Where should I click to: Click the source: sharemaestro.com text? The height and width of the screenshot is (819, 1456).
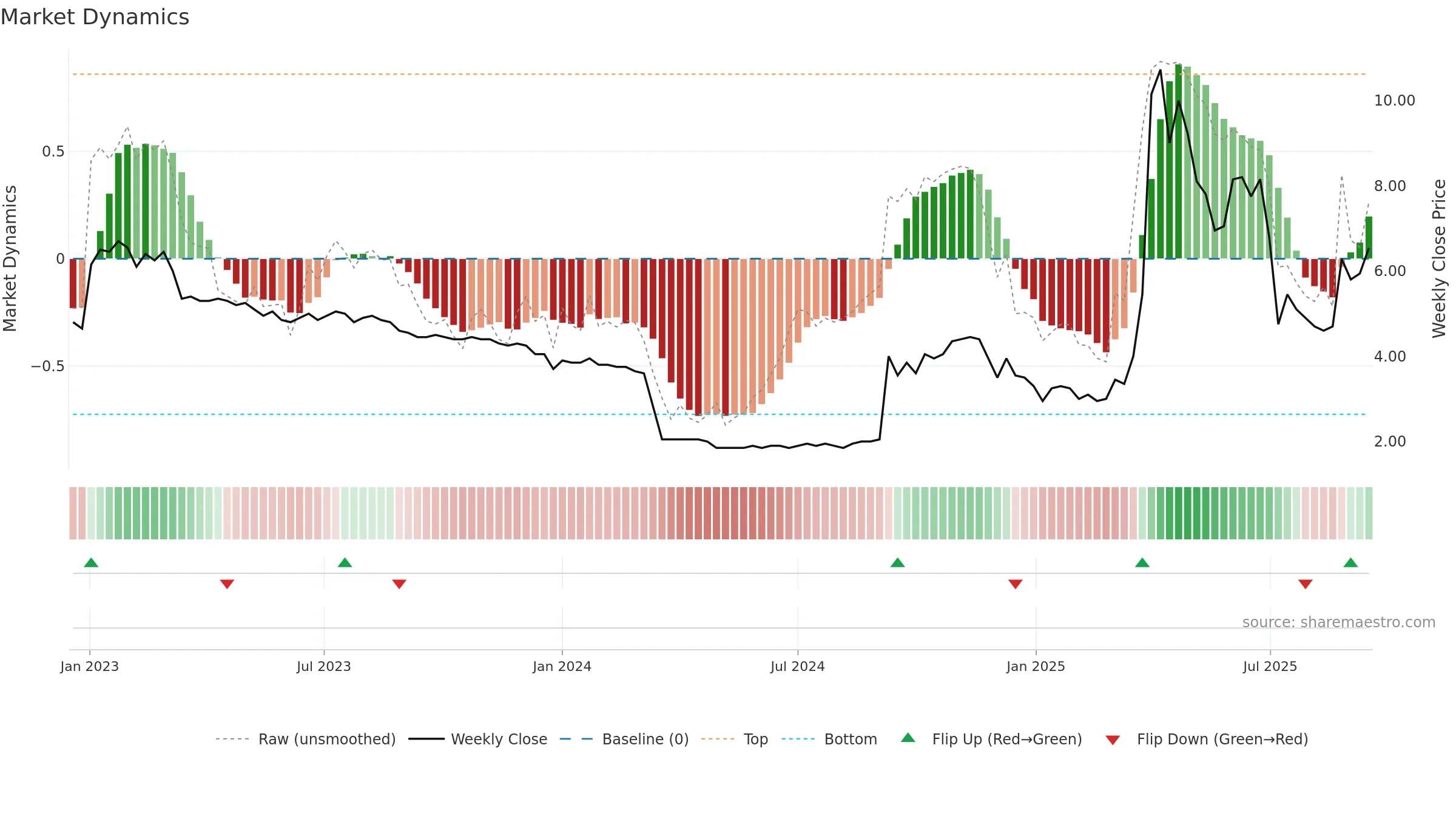(x=1339, y=622)
